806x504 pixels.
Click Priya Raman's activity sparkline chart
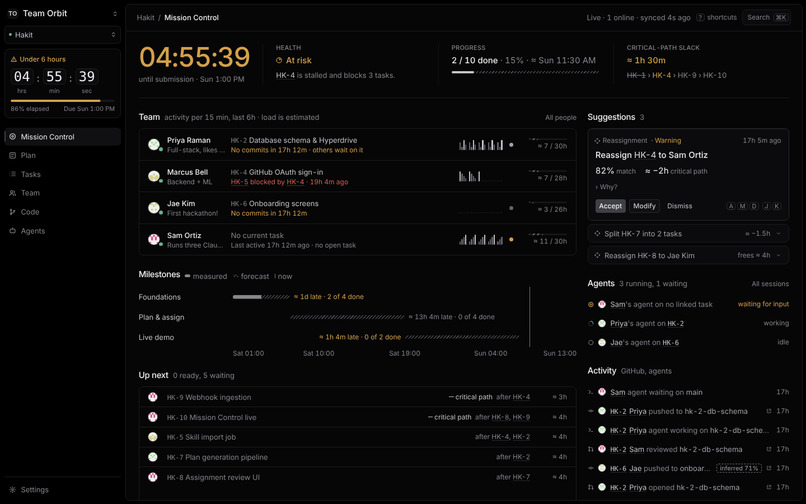tap(481, 145)
